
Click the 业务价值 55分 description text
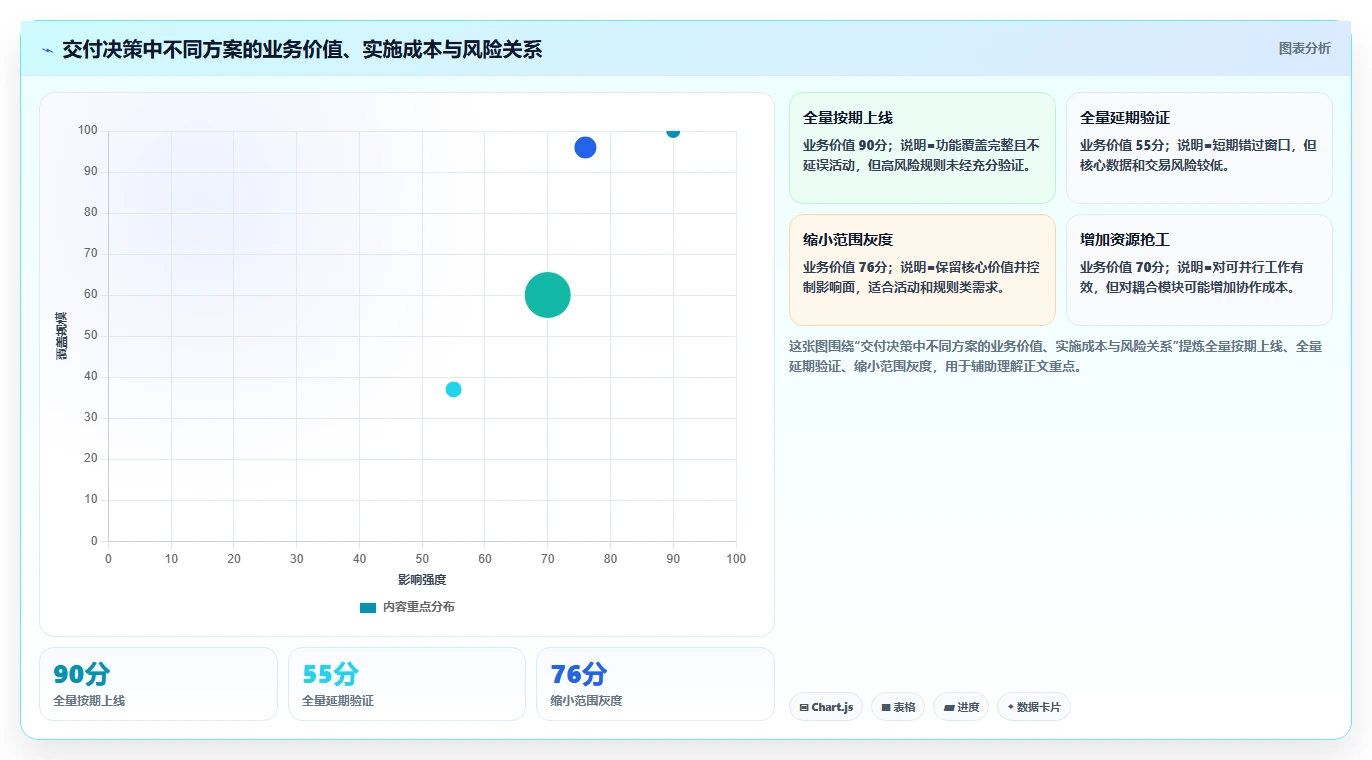(1198, 155)
